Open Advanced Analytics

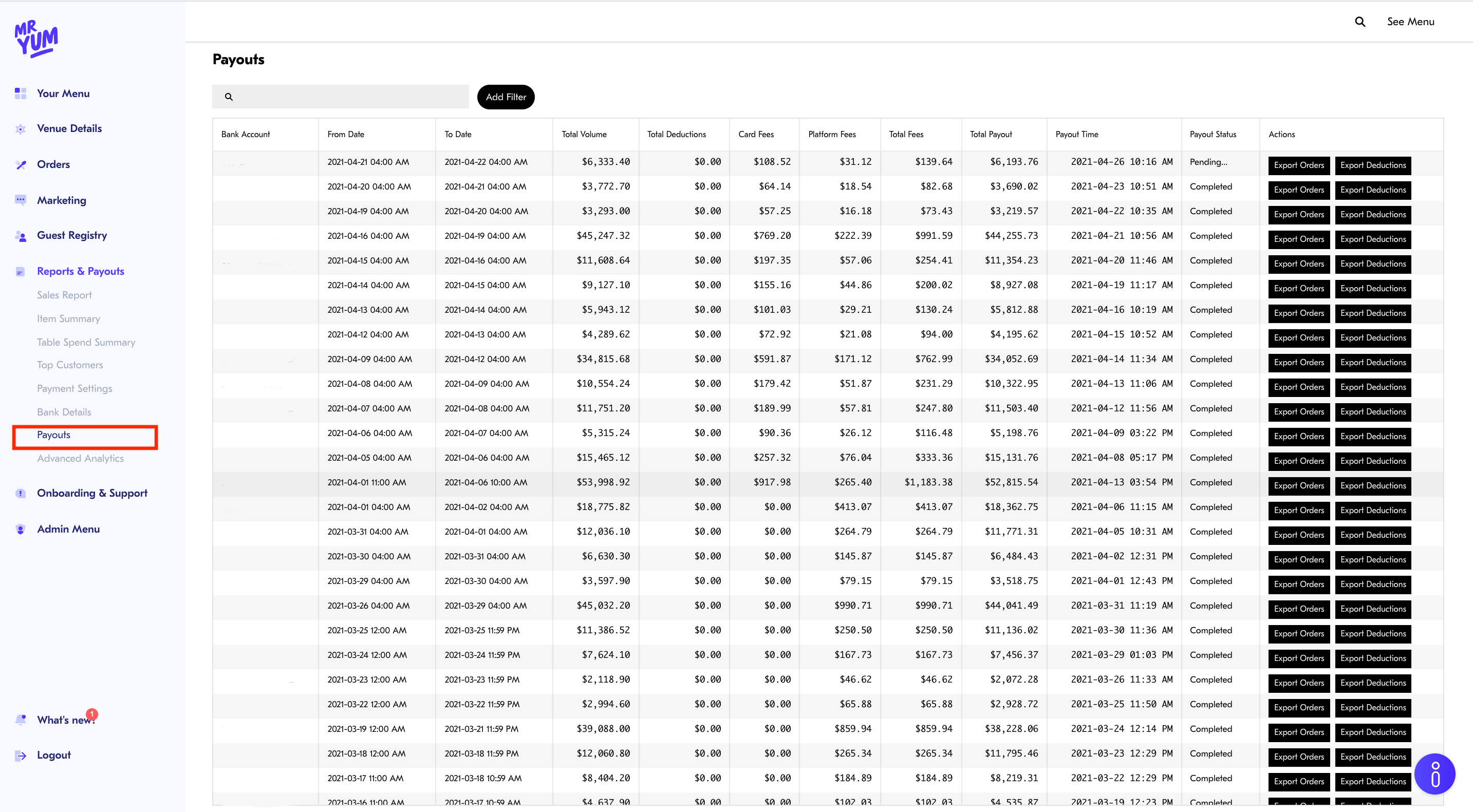80,458
